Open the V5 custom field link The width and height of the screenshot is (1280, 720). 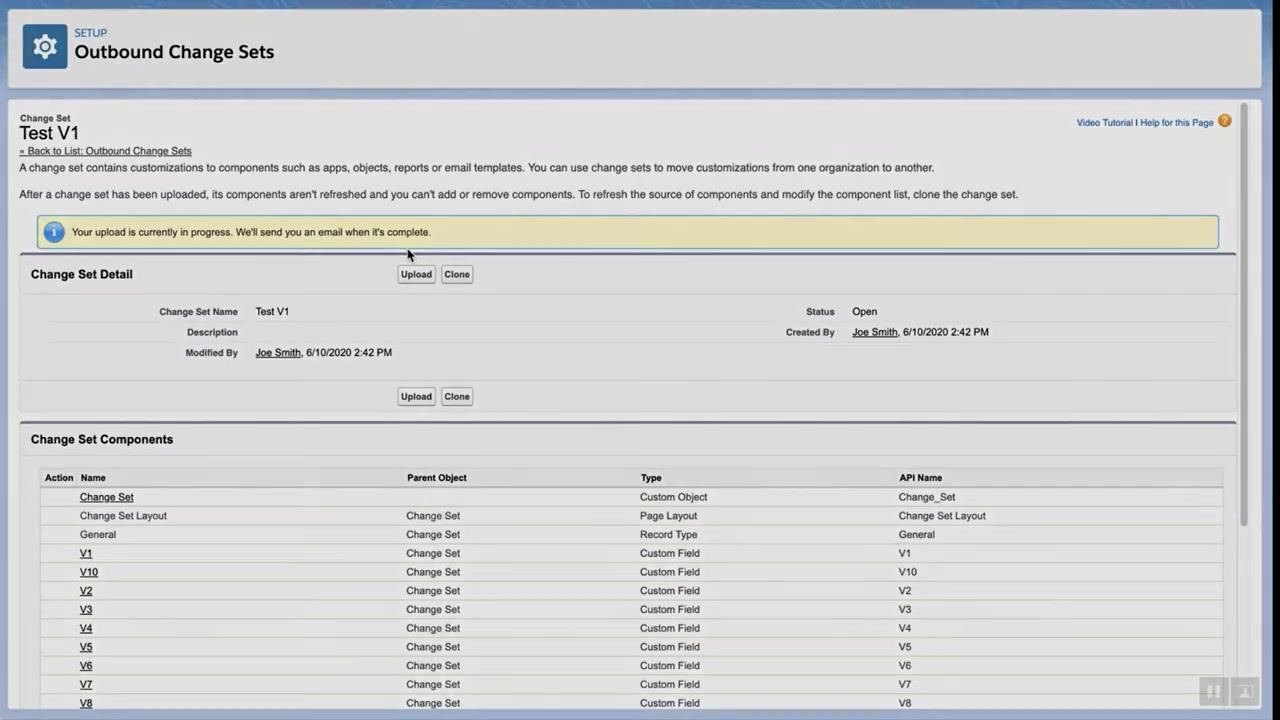click(x=86, y=647)
